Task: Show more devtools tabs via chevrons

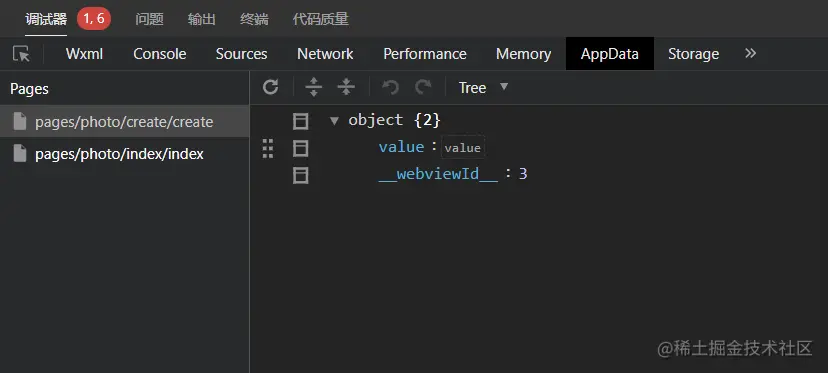Action: click(x=750, y=53)
